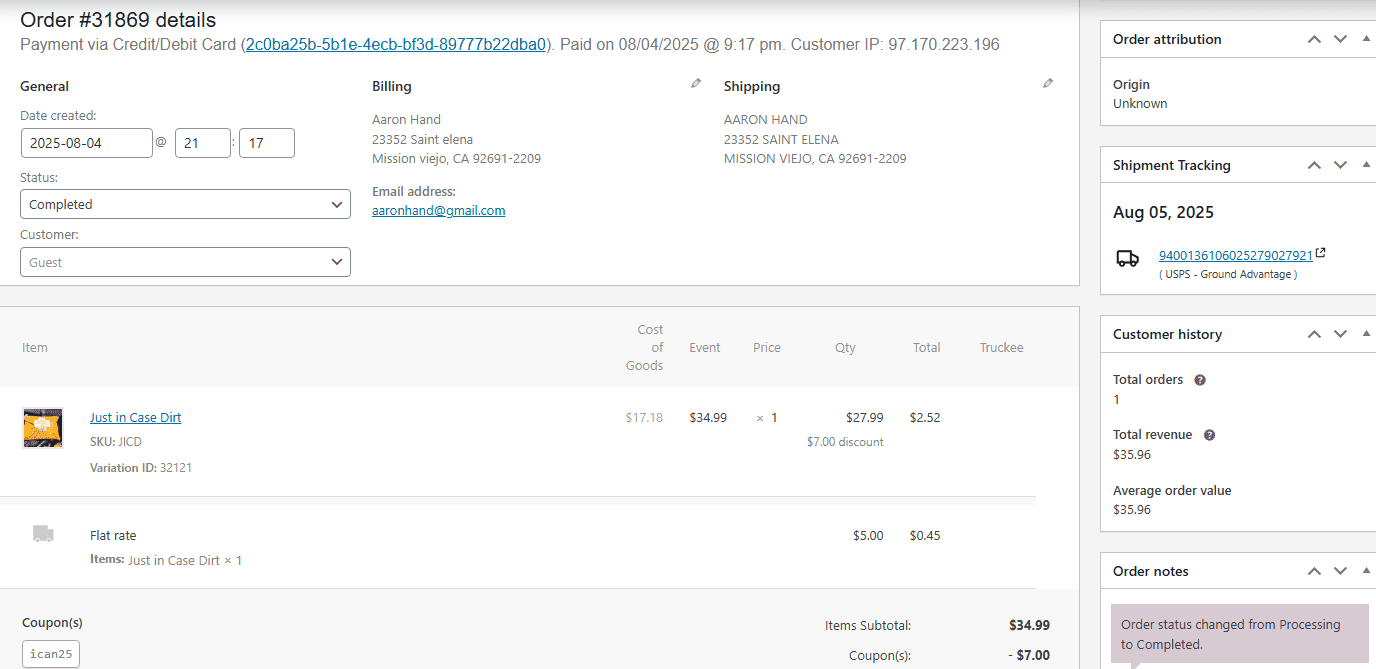
Task: Show help tooltip for Total revenue
Action: (1209, 435)
